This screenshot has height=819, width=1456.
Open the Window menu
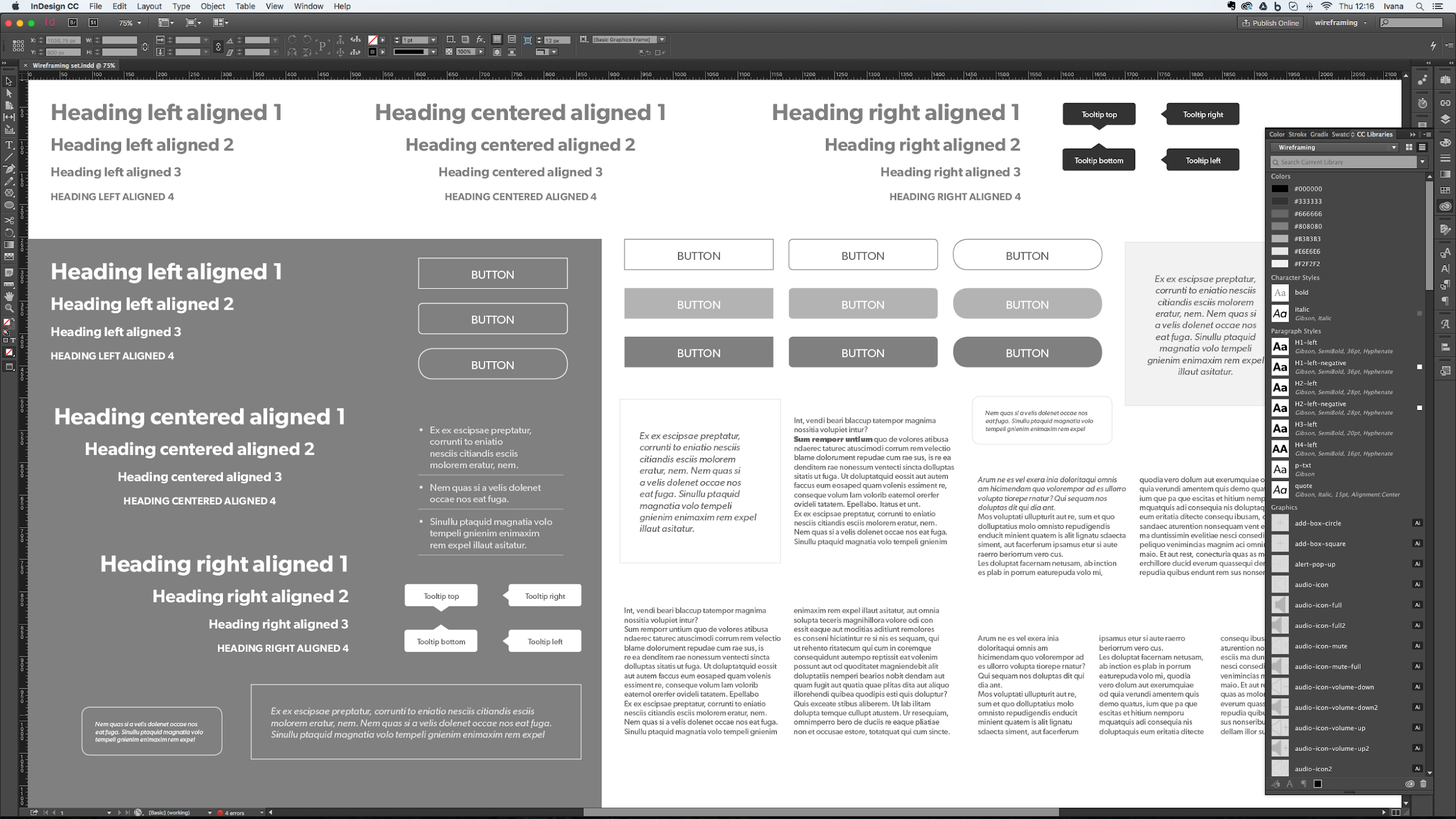pos(308,6)
